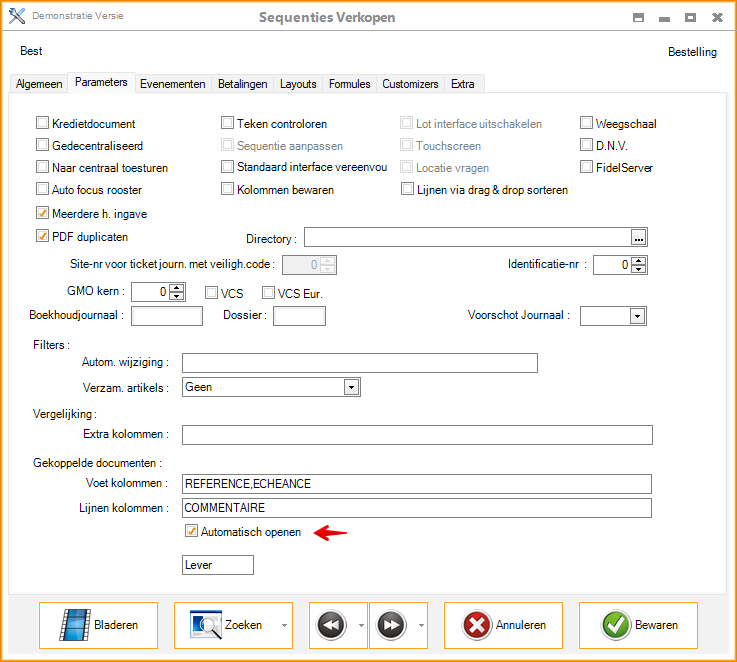Click the Zoeken magnifier button
Image resolution: width=737 pixels, height=662 pixels.
[225, 625]
